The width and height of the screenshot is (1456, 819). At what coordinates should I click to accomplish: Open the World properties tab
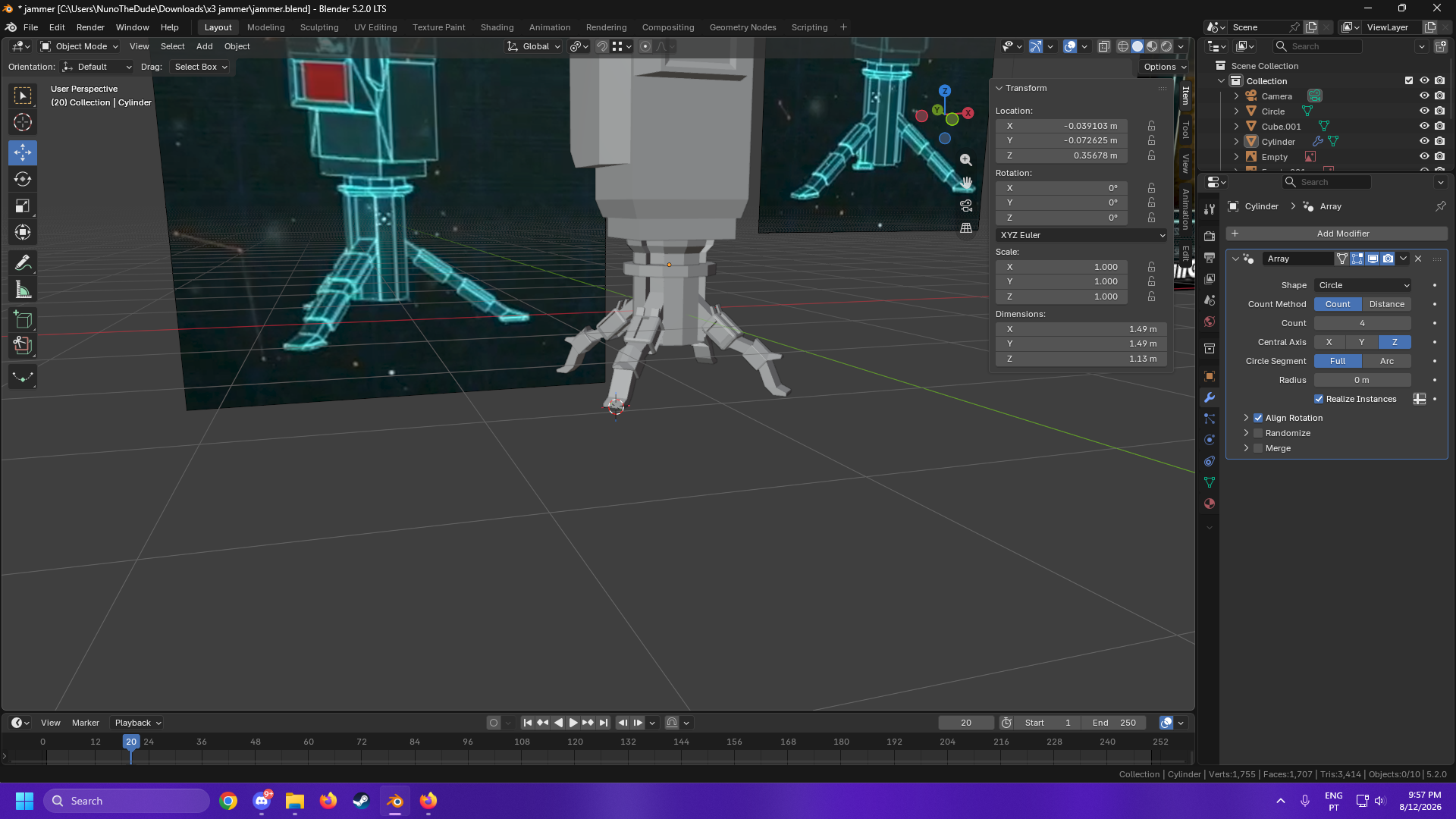click(x=1210, y=322)
